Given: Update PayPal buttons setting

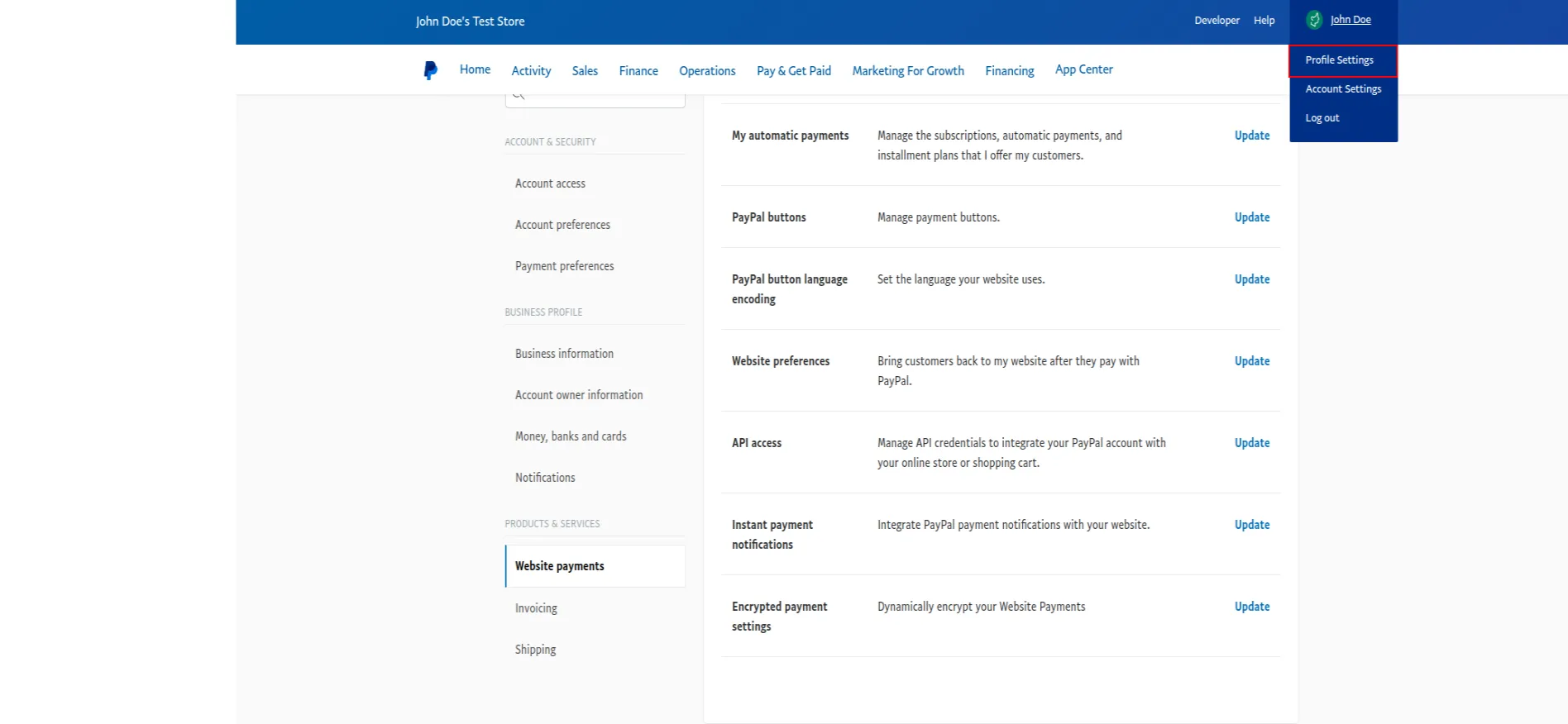Looking at the screenshot, I should tap(1252, 217).
